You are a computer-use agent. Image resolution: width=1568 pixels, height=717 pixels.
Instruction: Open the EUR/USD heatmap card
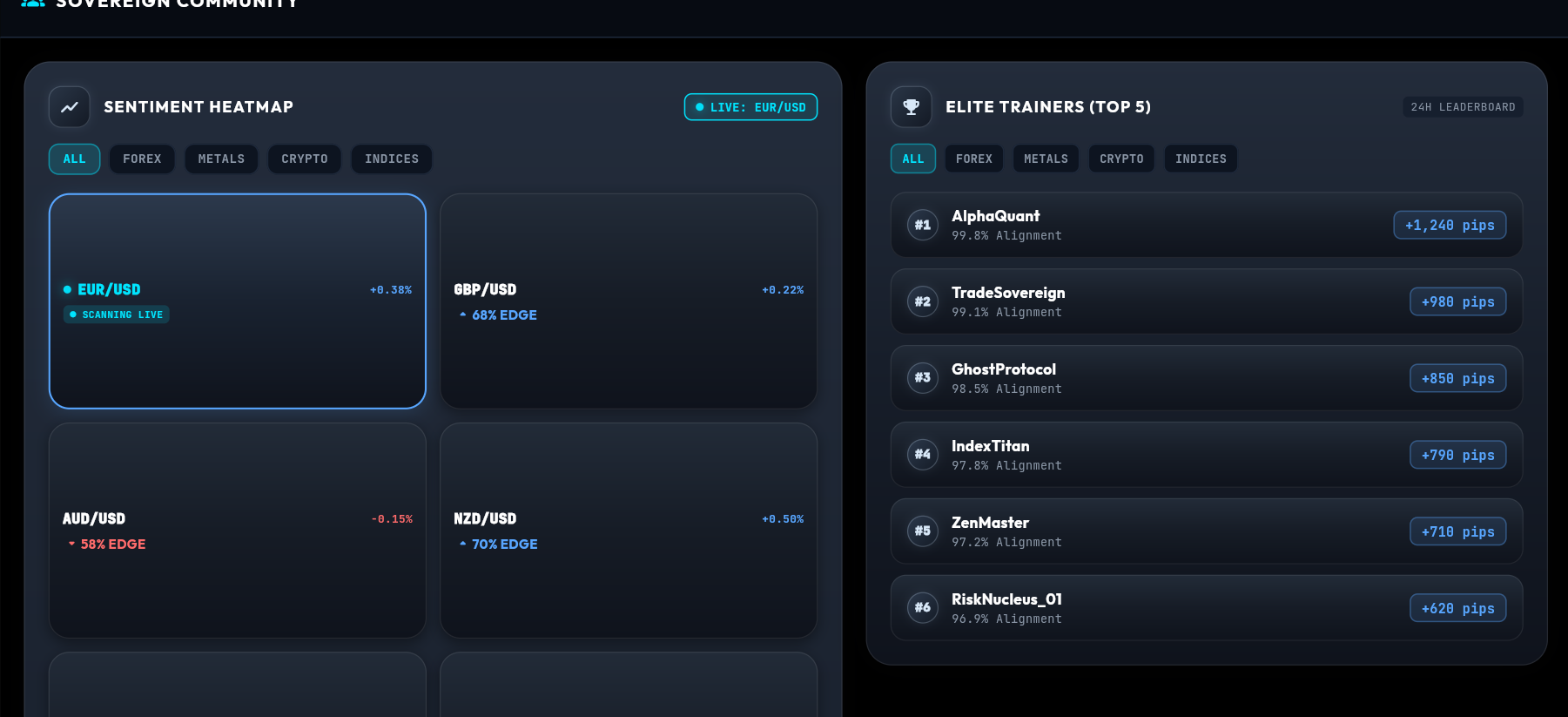(238, 301)
